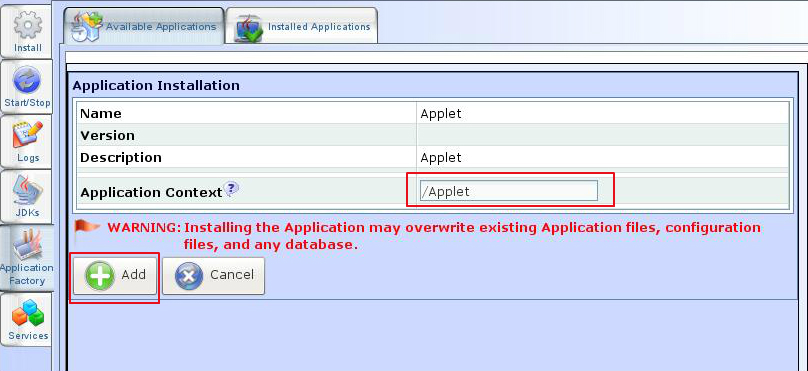Click the 'Description' row label
The height and width of the screenshot is (371, 808).
point(121,157)
